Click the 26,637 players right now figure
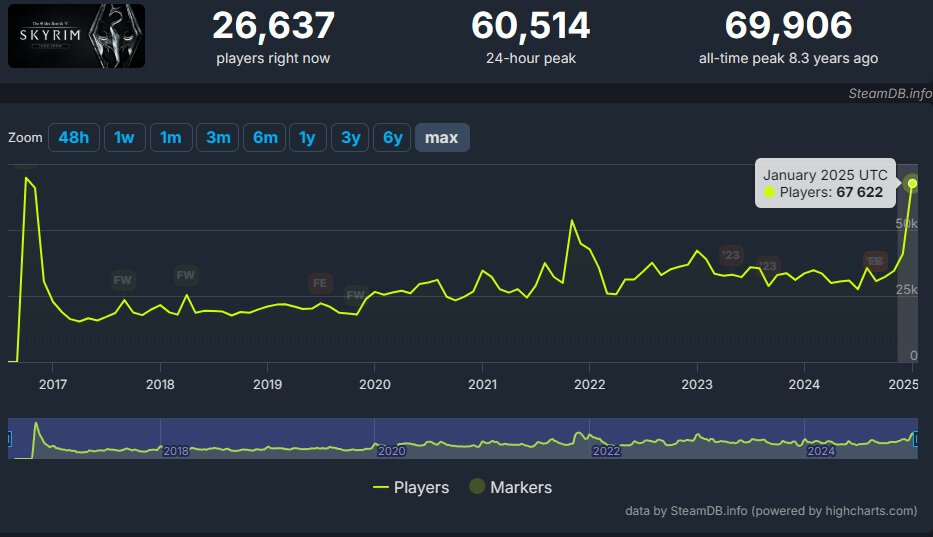The height and width of the screenshot is (537, 933). (x=273, y=26)
